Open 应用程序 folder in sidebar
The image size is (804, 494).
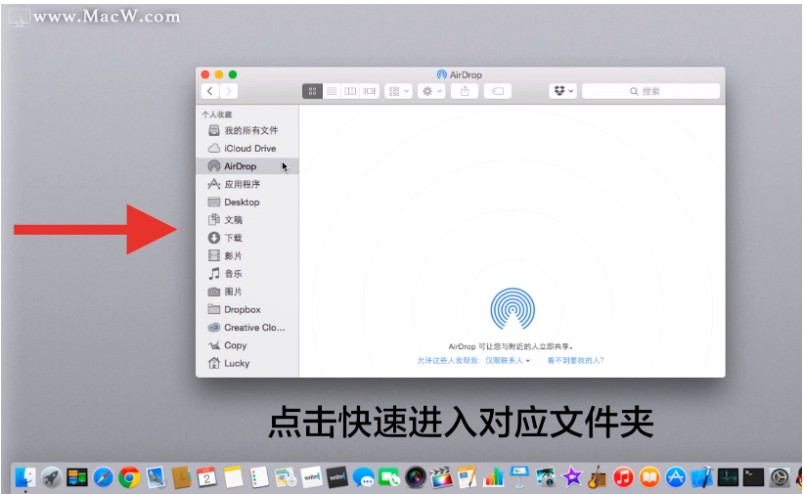point(247,184)
